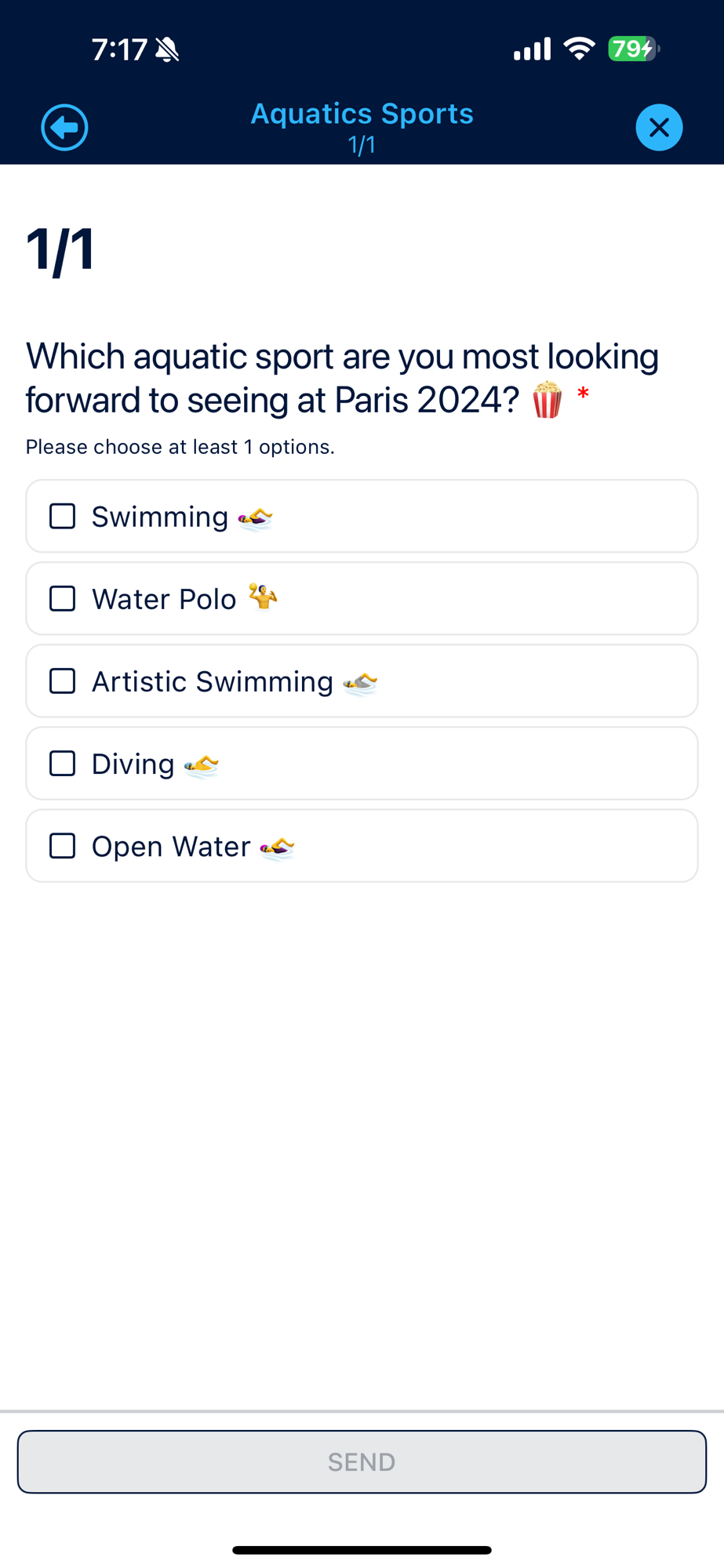Tap the popcorn emoji in the question
Viewport: 724px width, 1568px height.
click(x=547, y=400)
